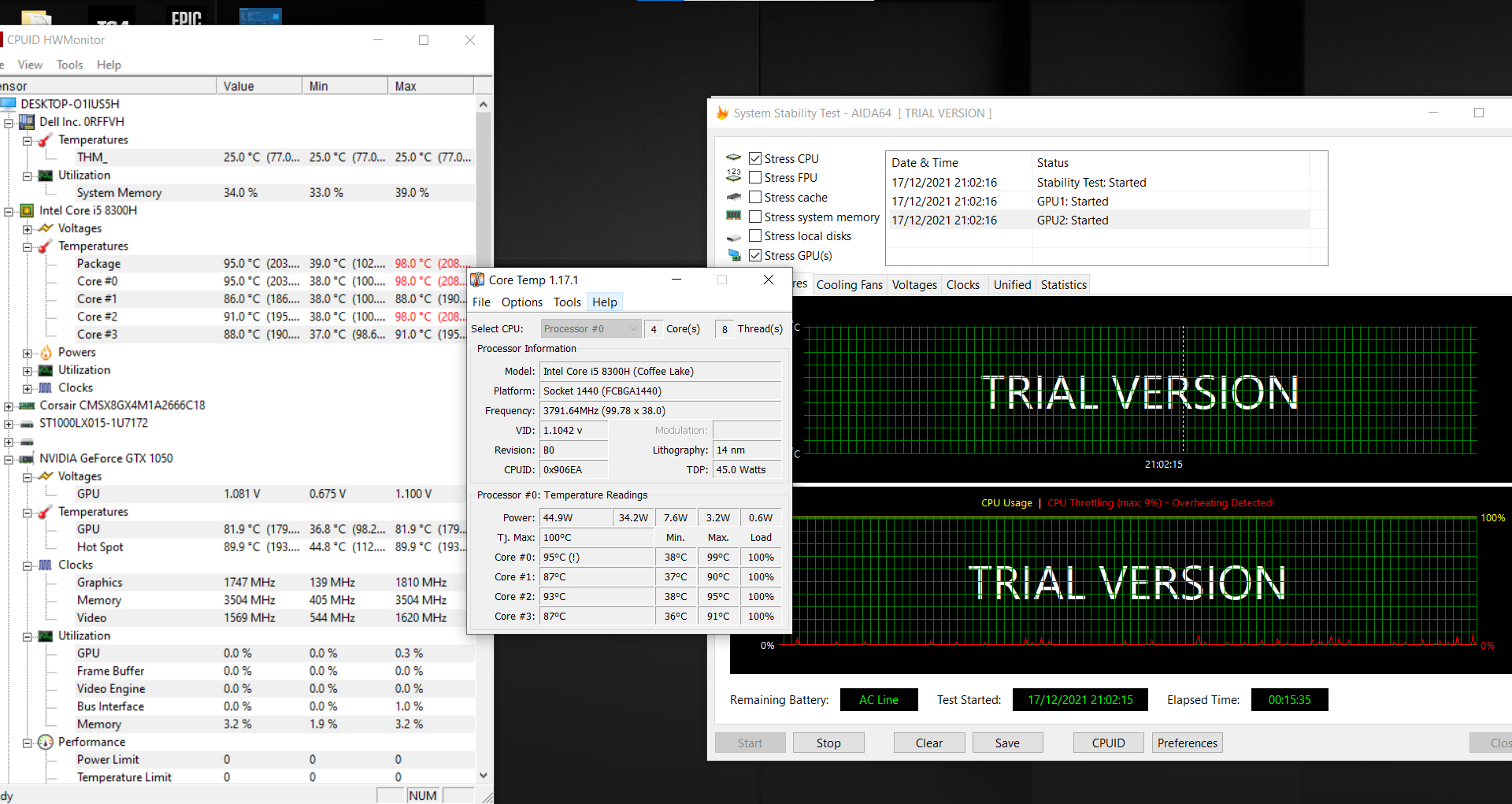This screenshot has width=1512, height=804.
Task: Select the GPU2: Started log row
Action: (1099, 220)
